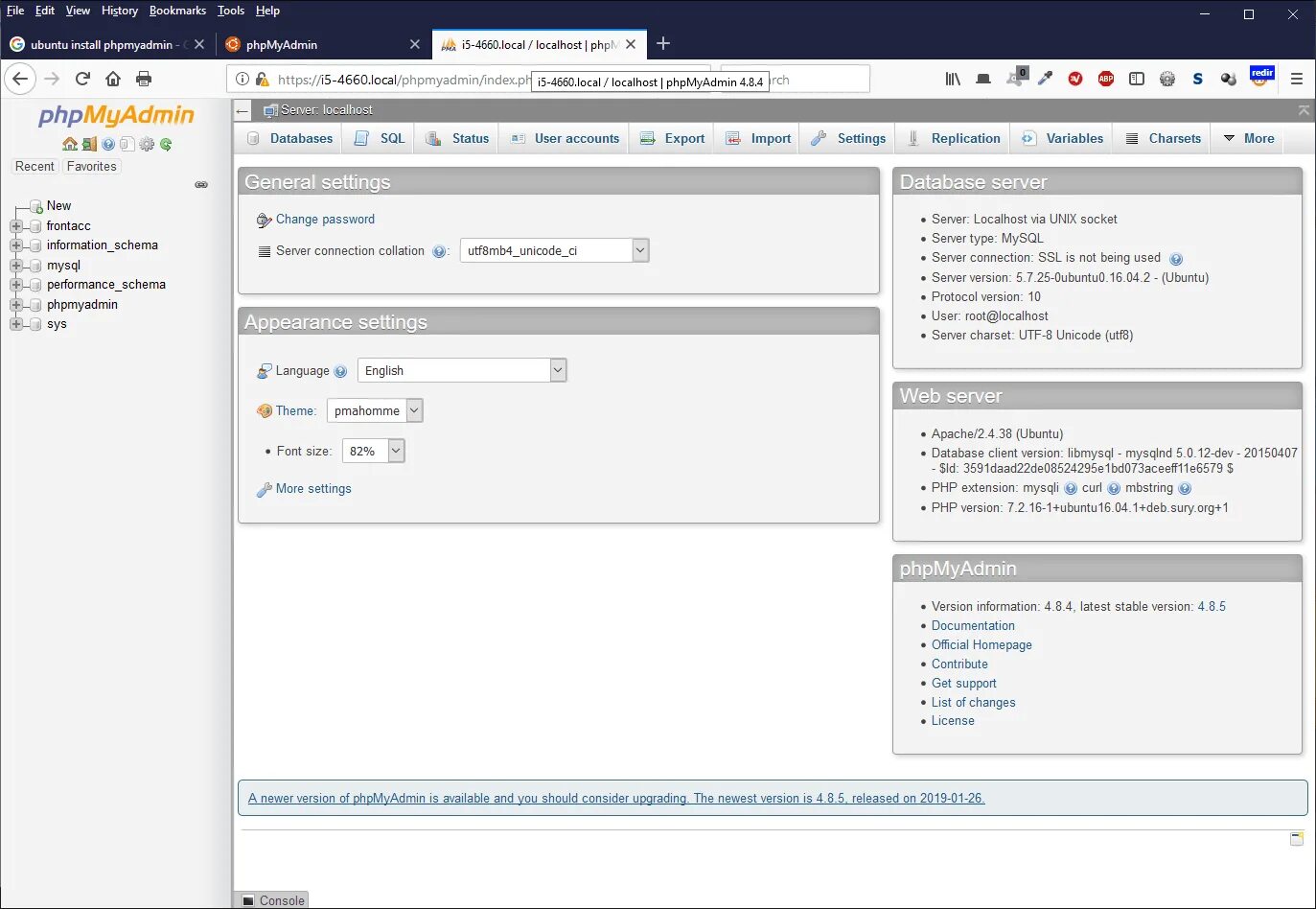Open the Documentation link in phpMyAdmin panel
1316x909 pixels.
(973, 626)
